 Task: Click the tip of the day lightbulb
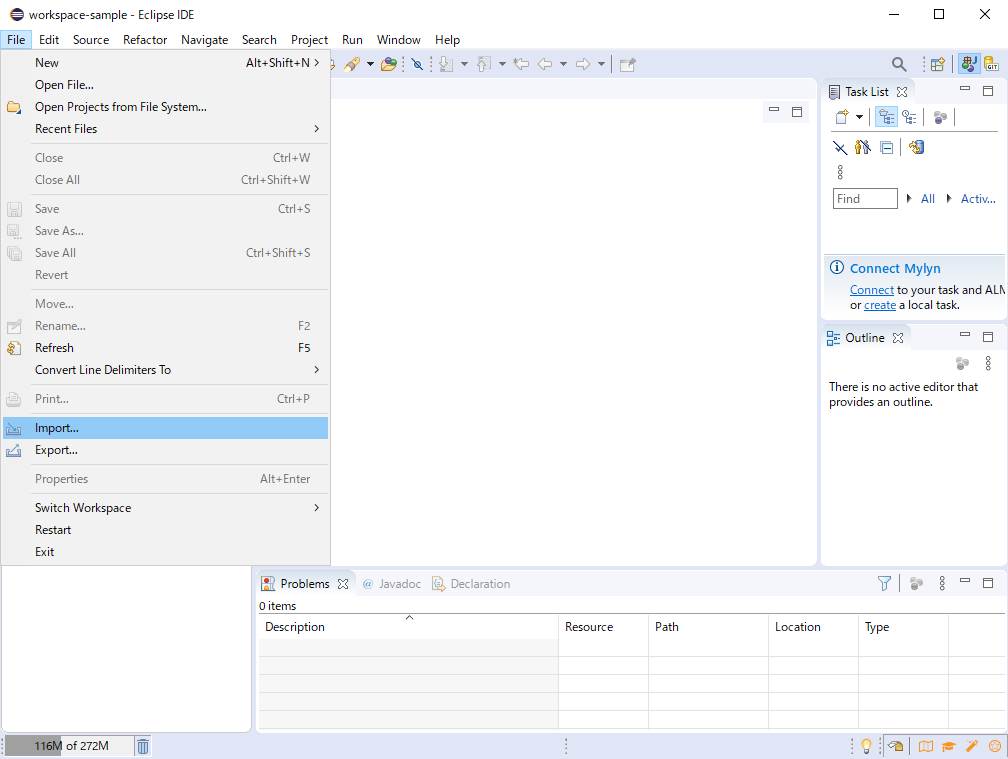866,746
